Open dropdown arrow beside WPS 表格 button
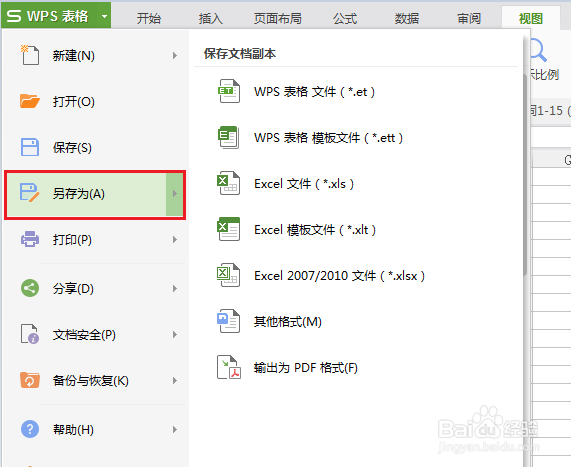The width and height of the screenshot is (571, 467). (105, 16)
